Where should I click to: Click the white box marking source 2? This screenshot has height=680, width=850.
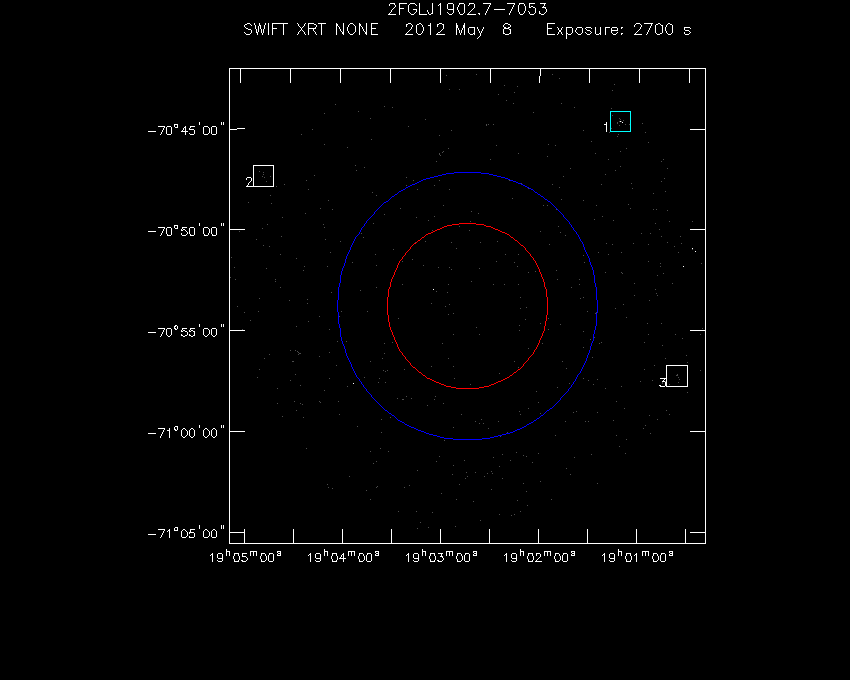tap(263, 176)
